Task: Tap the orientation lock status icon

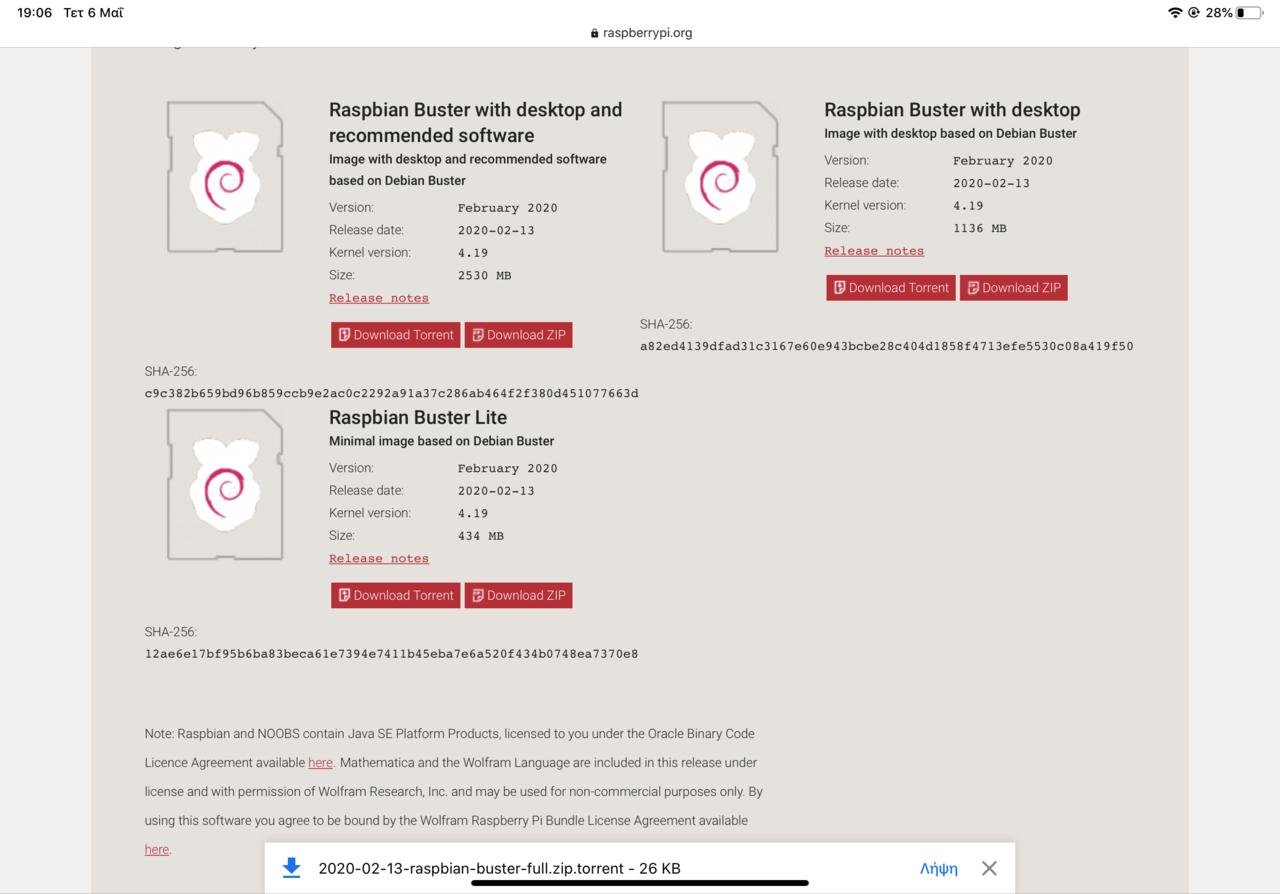Action: (1194, 13)
